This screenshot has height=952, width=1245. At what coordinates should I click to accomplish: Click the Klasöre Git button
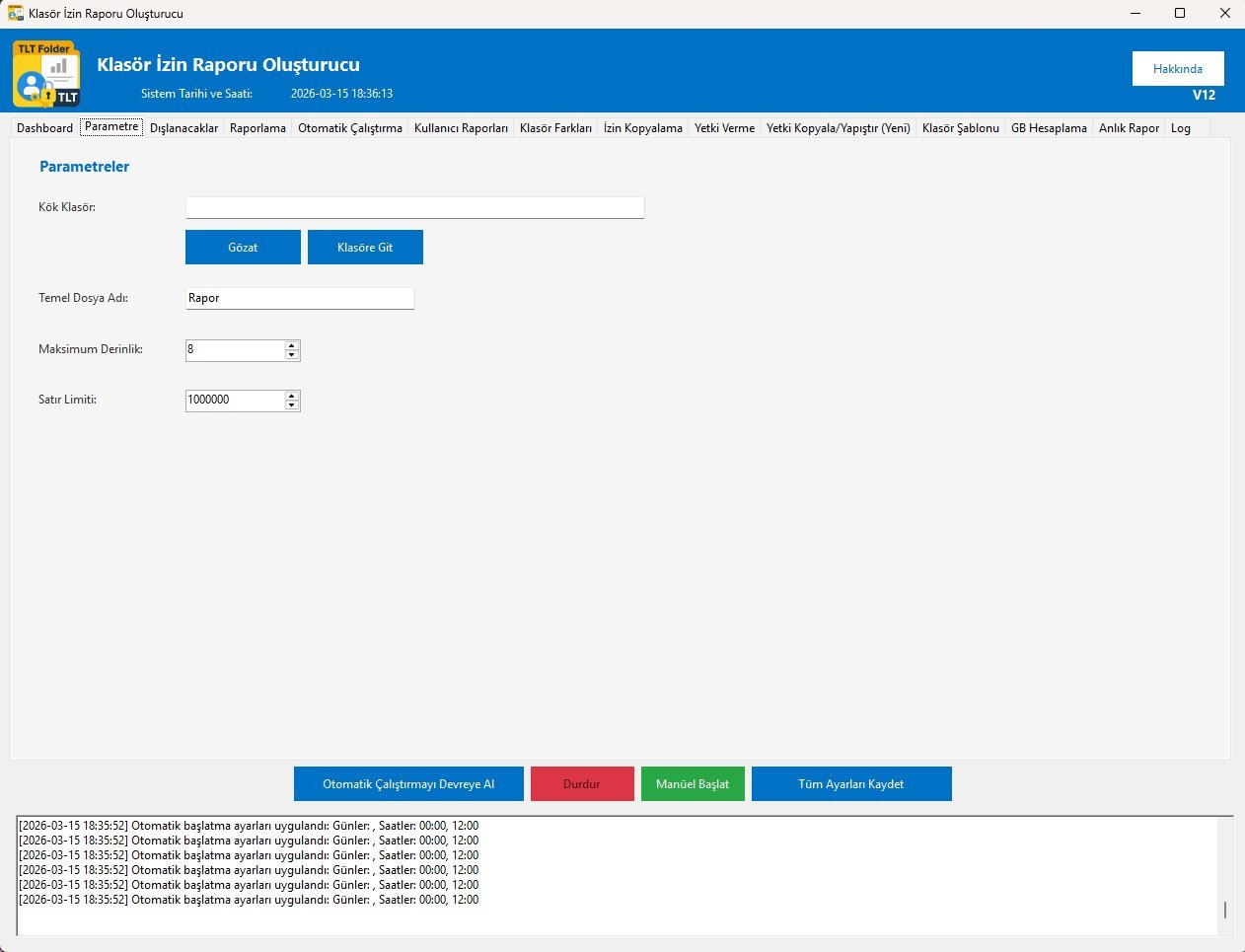(x=365, y=248)
